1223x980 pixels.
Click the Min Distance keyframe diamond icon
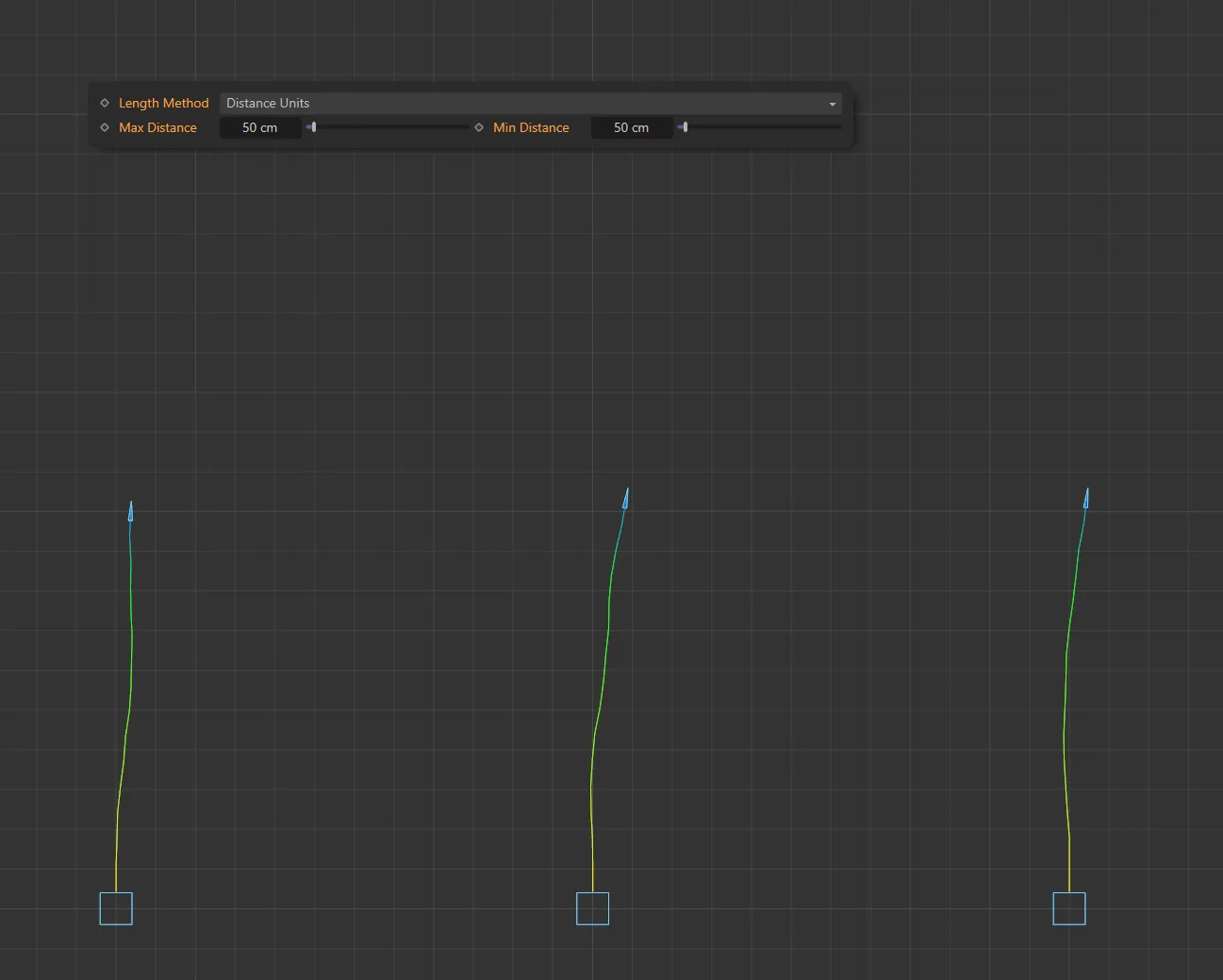(479, 127)
